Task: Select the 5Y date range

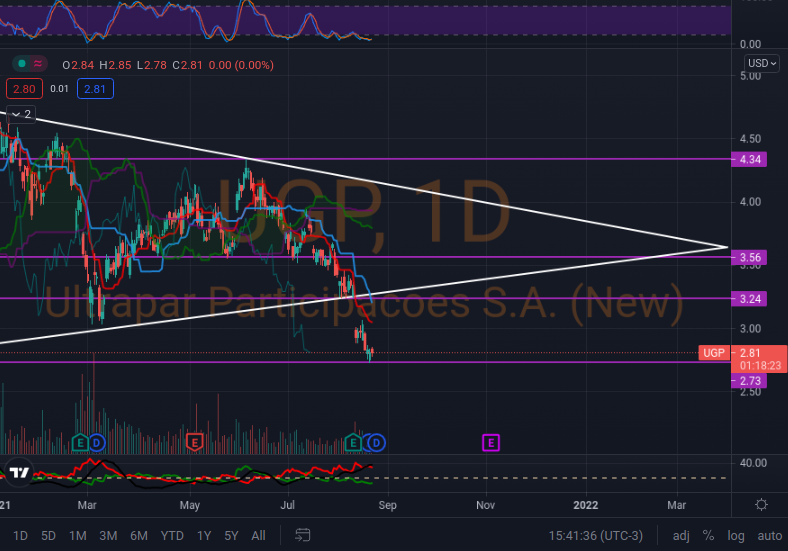Action: coord(231,536)
